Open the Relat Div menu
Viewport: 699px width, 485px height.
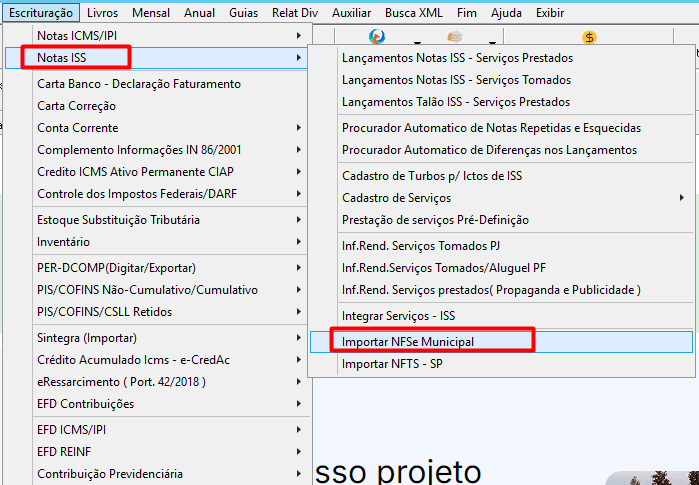(295, 13)
